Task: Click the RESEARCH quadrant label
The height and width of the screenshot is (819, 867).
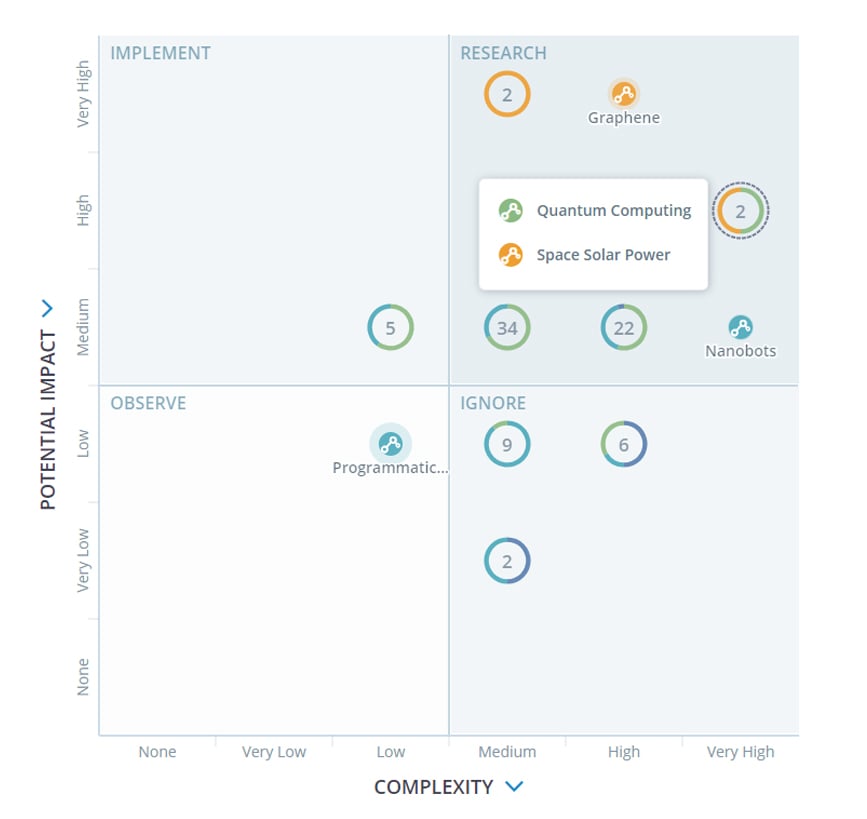Action: [503, 53]
